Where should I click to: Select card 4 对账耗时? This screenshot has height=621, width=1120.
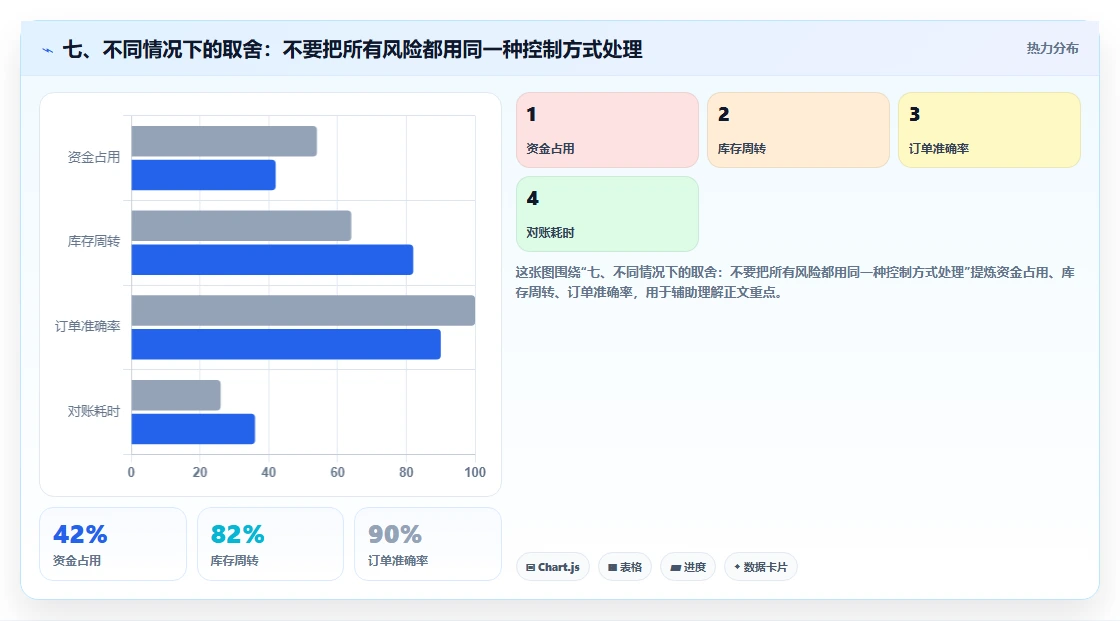(x=607, y=214)
